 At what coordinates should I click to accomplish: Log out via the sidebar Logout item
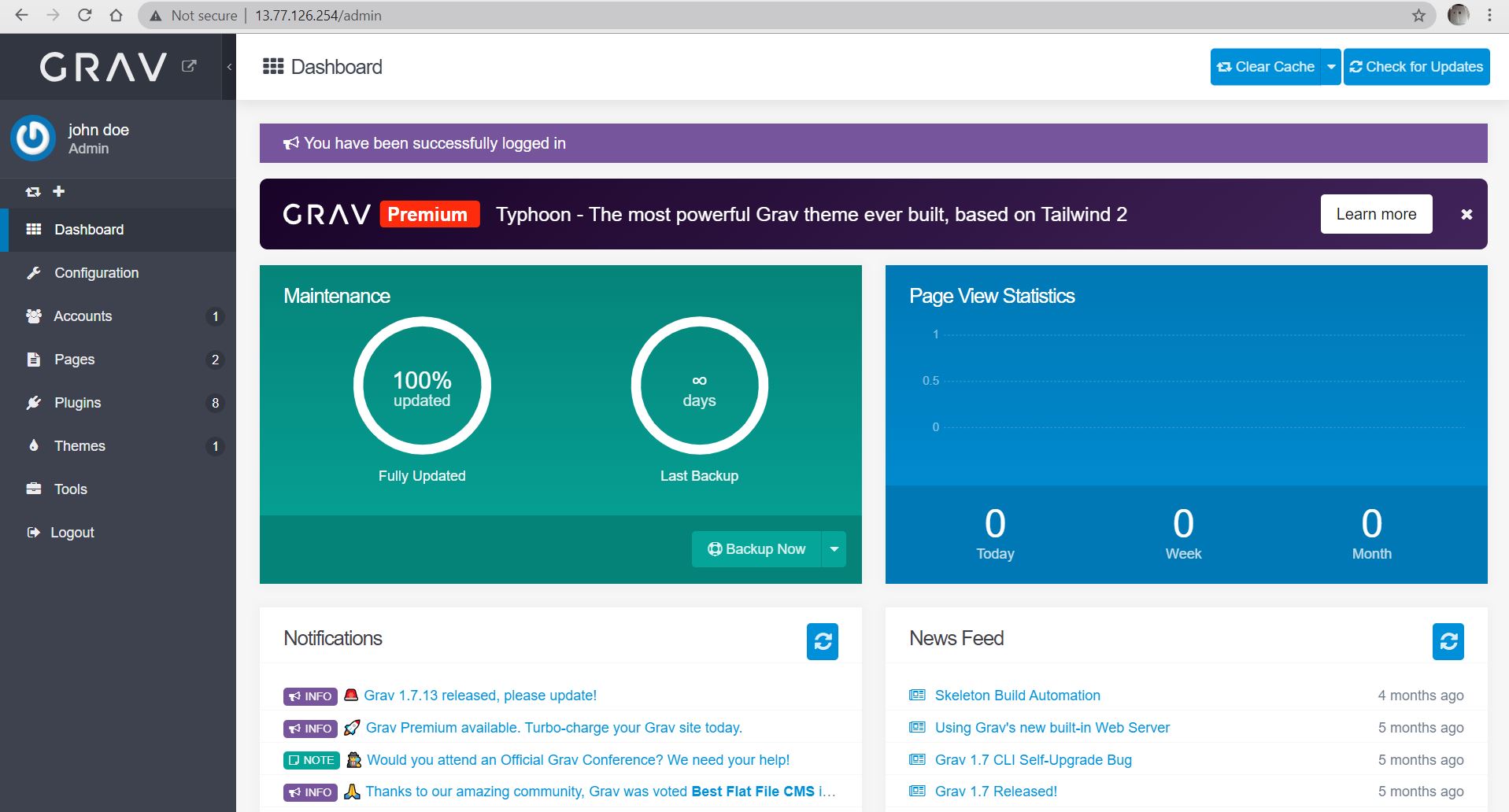tap(118, 533)
